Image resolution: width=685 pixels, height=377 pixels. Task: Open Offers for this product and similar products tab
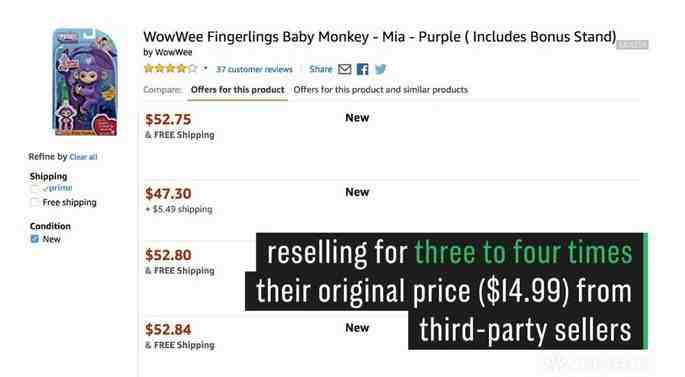pos(381,90)
